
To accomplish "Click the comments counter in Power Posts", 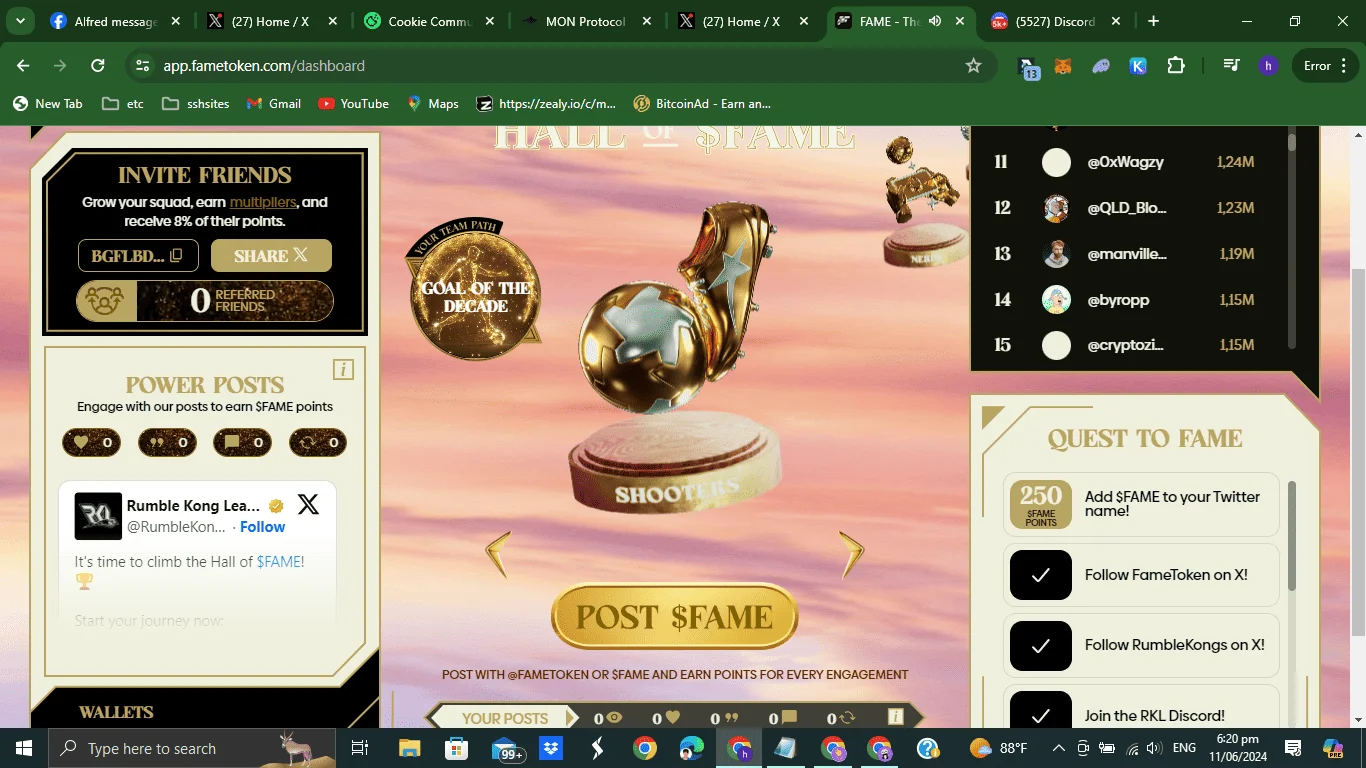I will [x=242, y=442].
